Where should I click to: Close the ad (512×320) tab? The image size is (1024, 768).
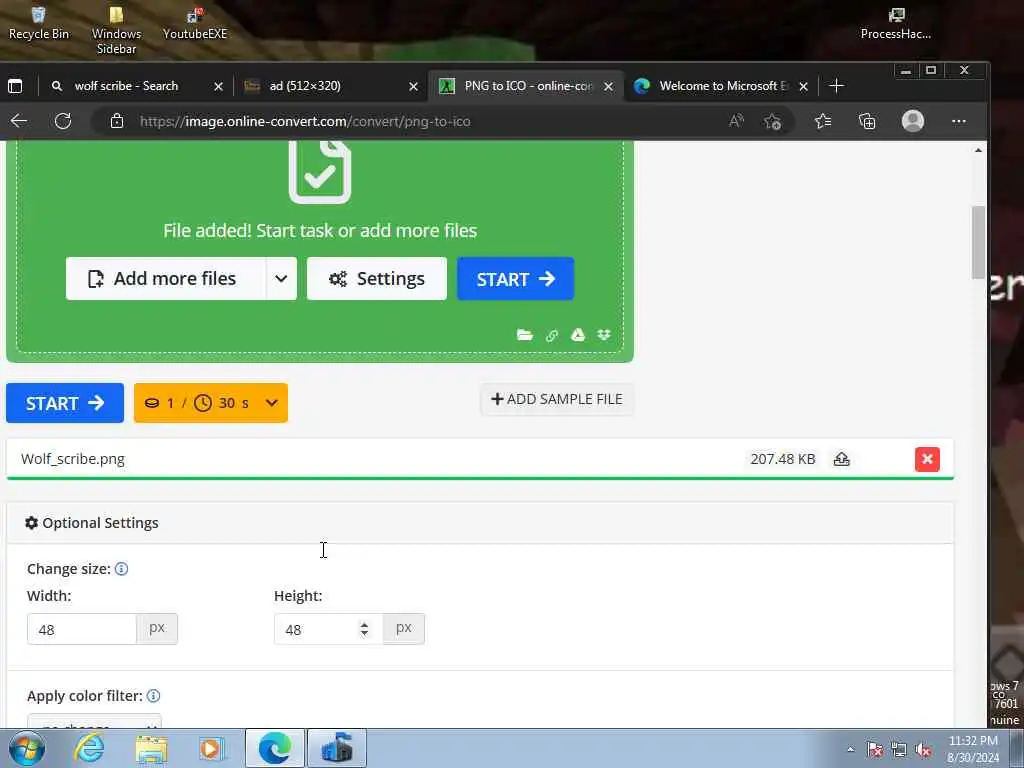click(413, 86)
